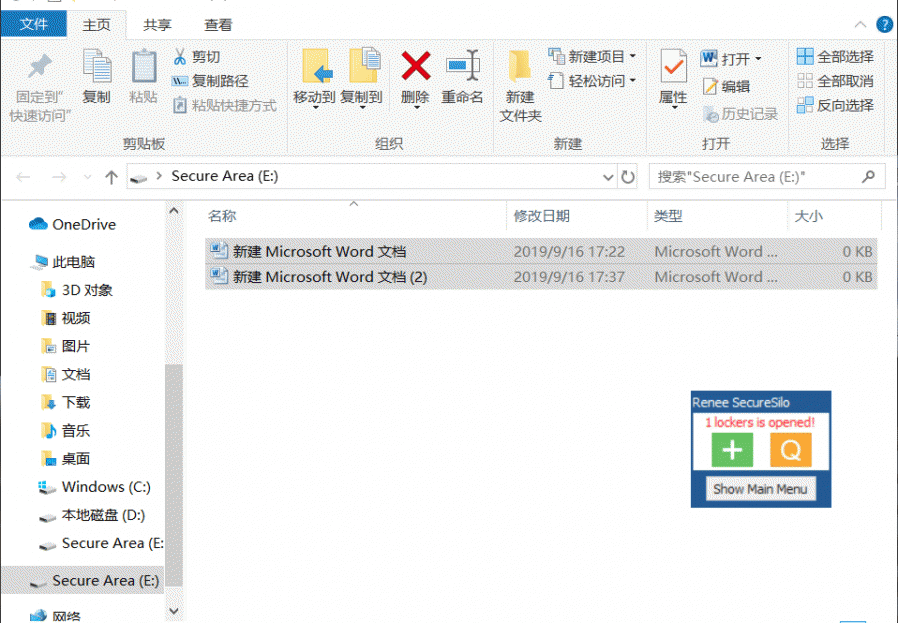Click Select All (全部选择) in ribbon
Screen dimensions: 898x623
835,57
